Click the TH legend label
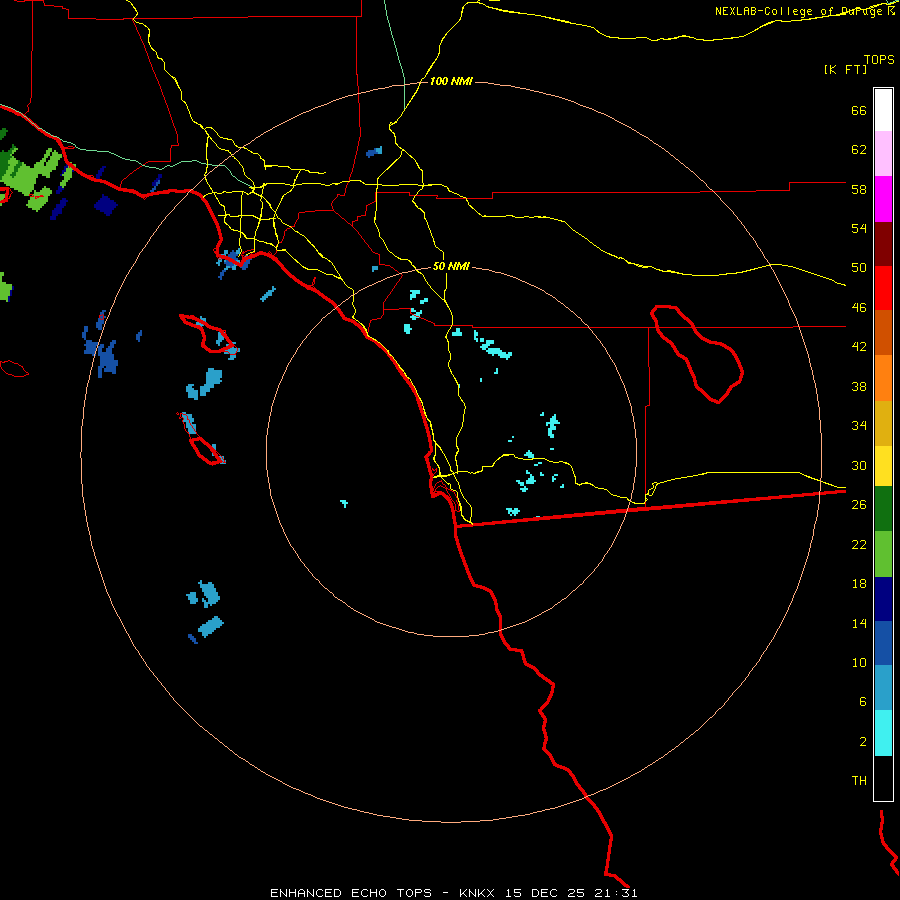Viewport: 900px width, 900px height. coord(859,781)
